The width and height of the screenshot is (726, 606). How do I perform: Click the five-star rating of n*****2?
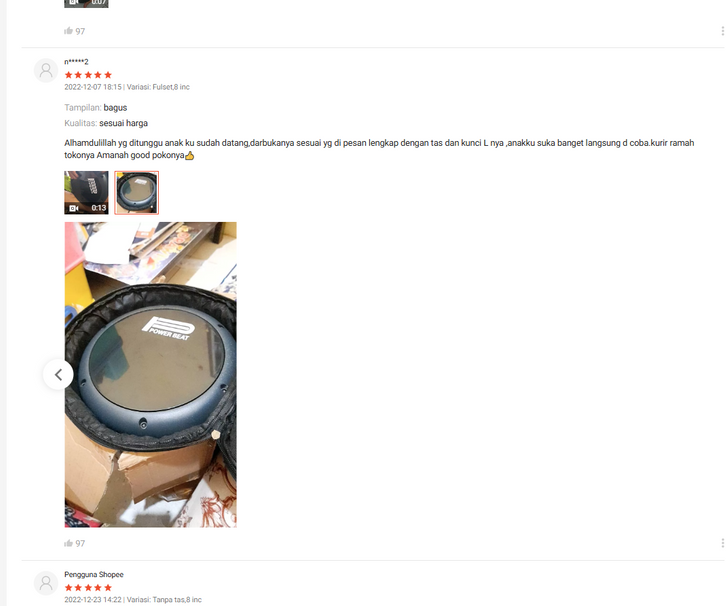point(88,75)
